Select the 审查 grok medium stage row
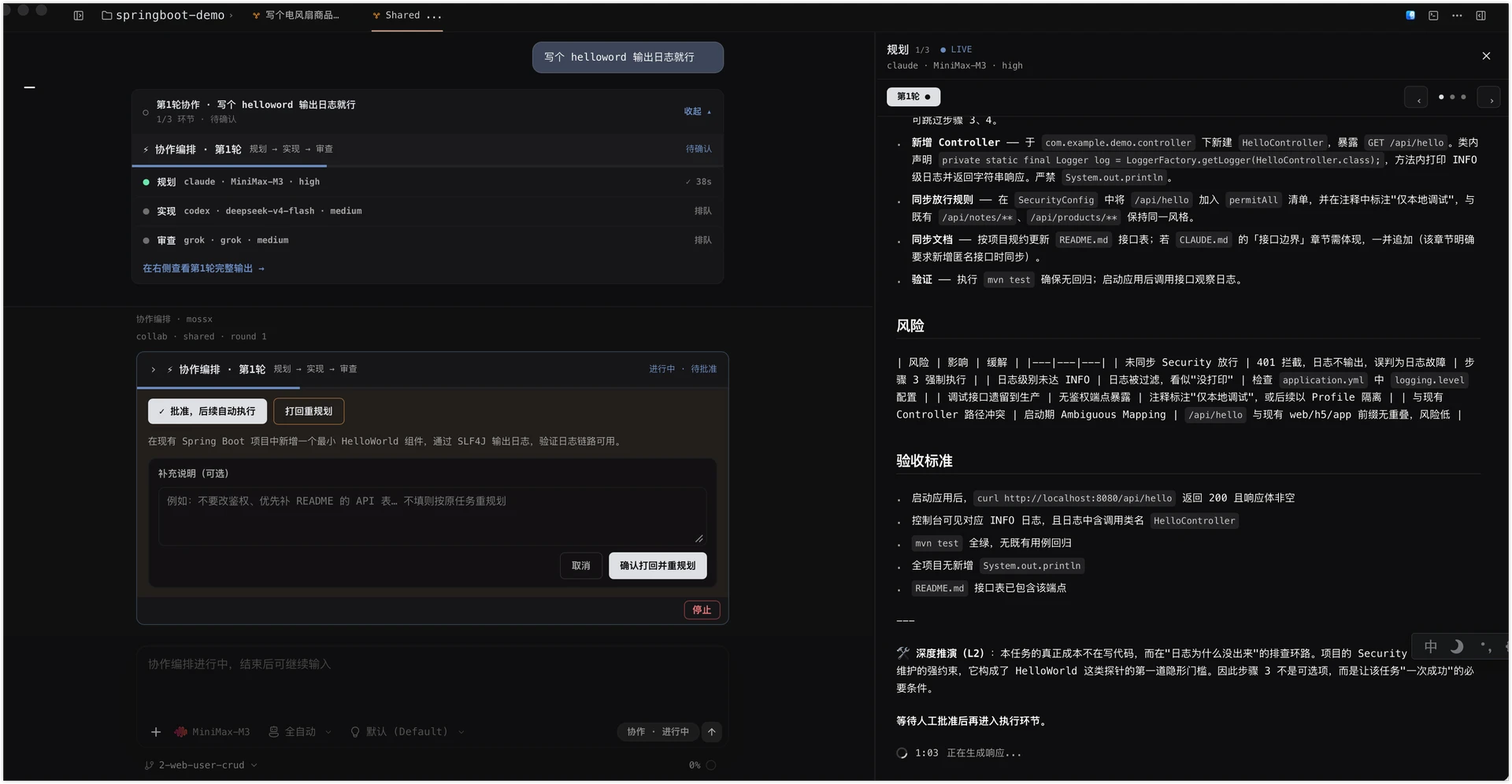This screenshot has height=784, width=1512. [428, 240]
